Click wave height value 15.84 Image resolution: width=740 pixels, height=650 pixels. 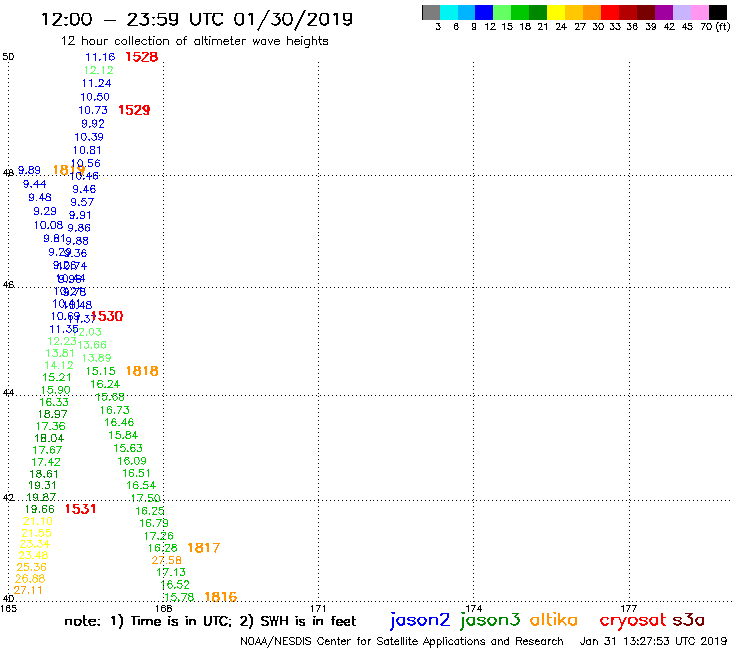tap(123, 435)
